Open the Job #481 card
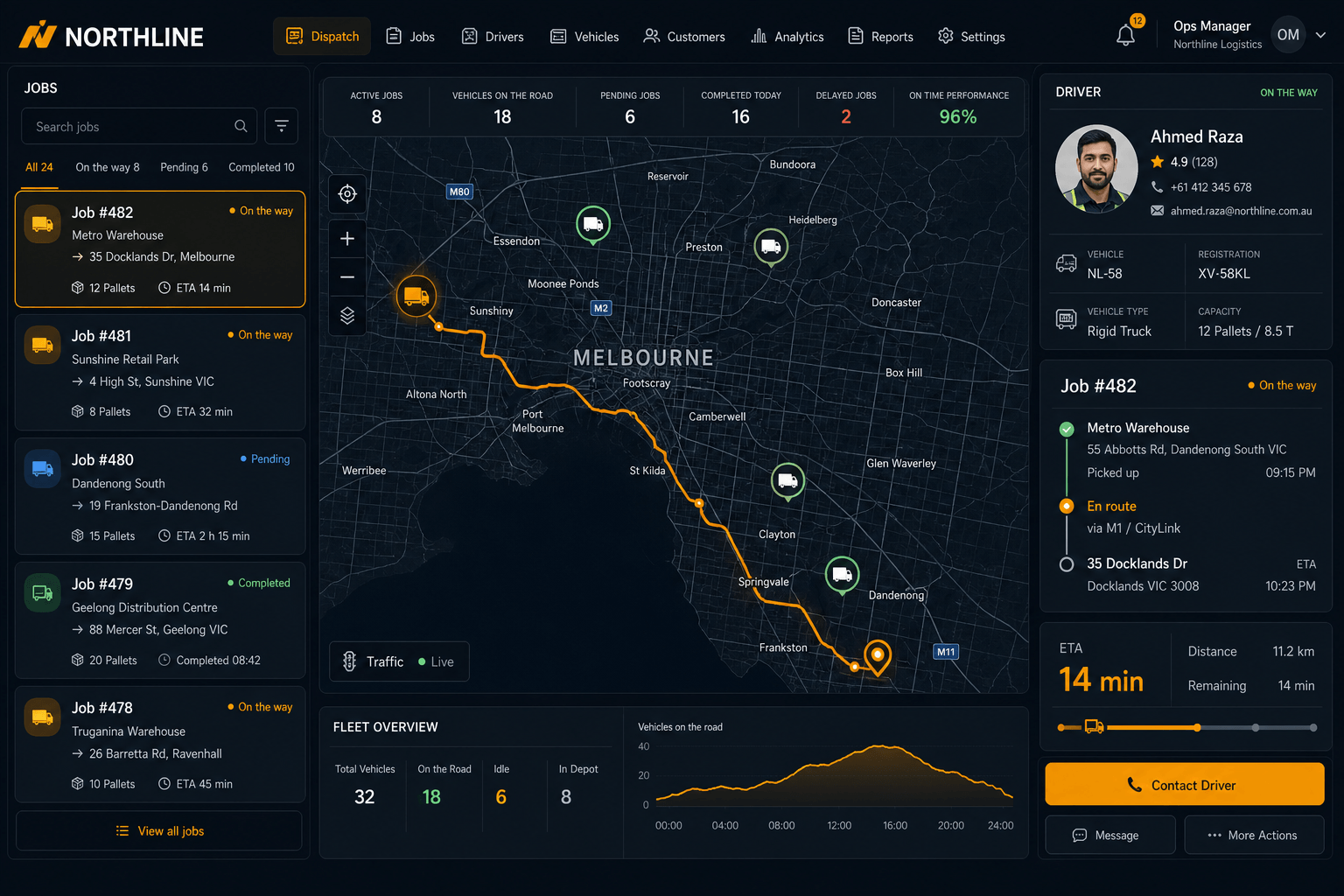 [160, 373]
